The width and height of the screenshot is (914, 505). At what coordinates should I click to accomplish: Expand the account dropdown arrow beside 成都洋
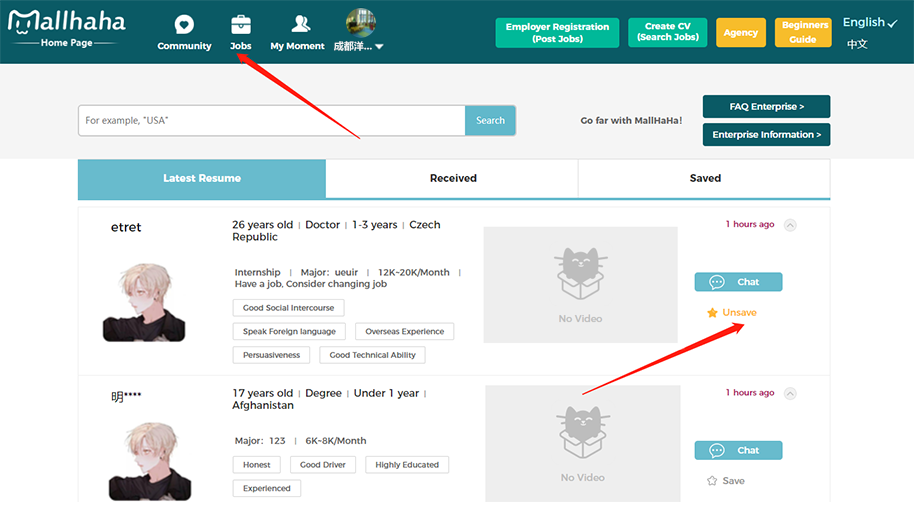(379, 47)
